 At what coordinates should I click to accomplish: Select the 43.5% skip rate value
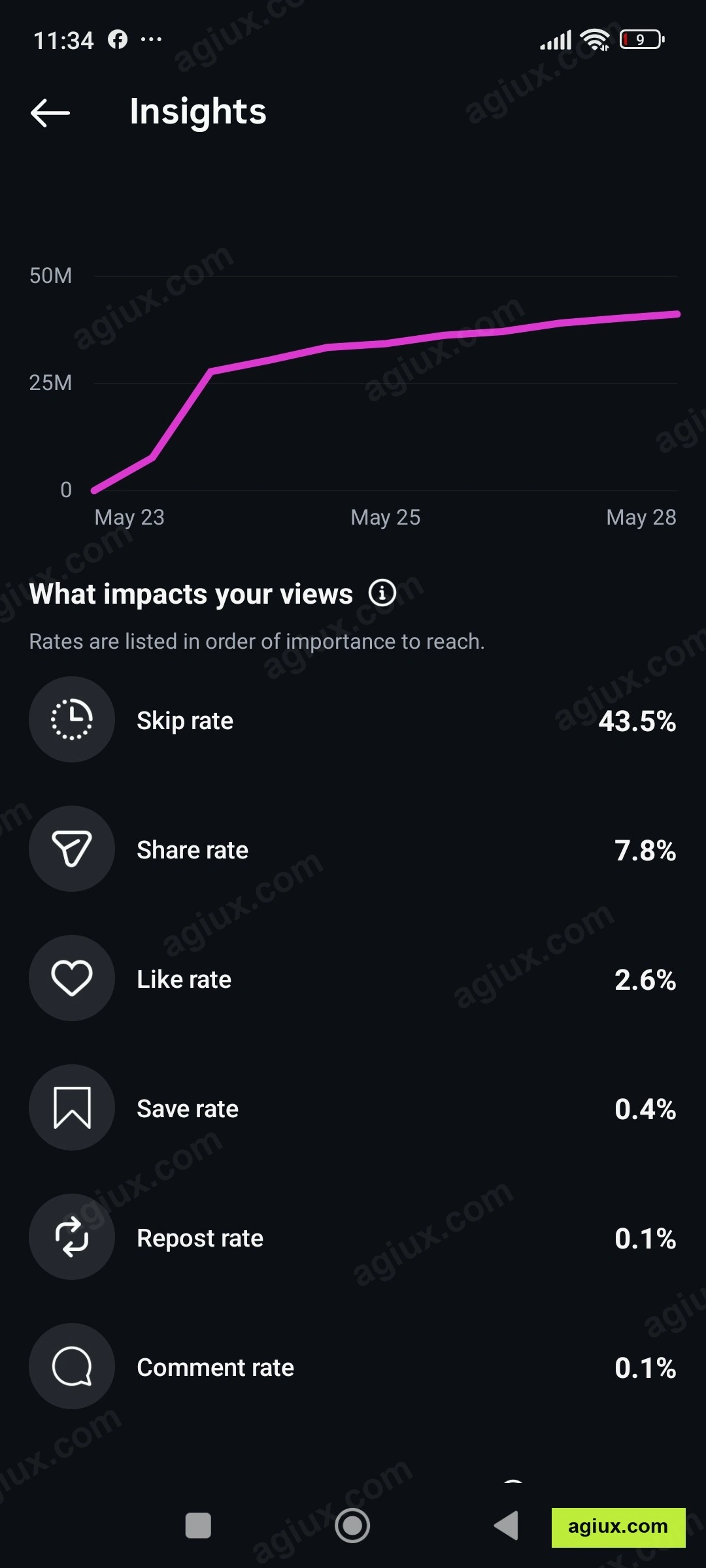(x=637, y=721)
